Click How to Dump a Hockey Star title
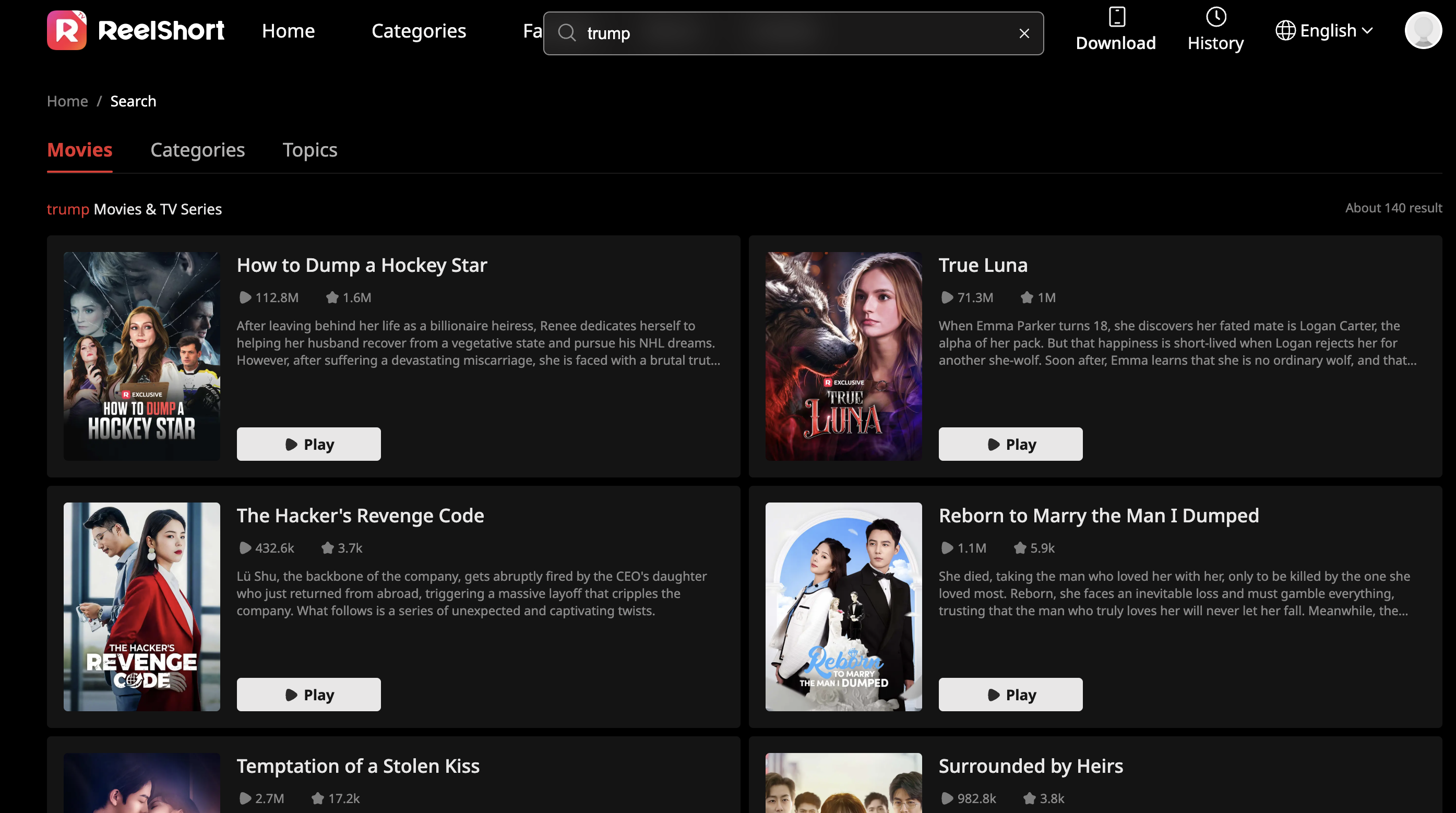 click(362, 265)
